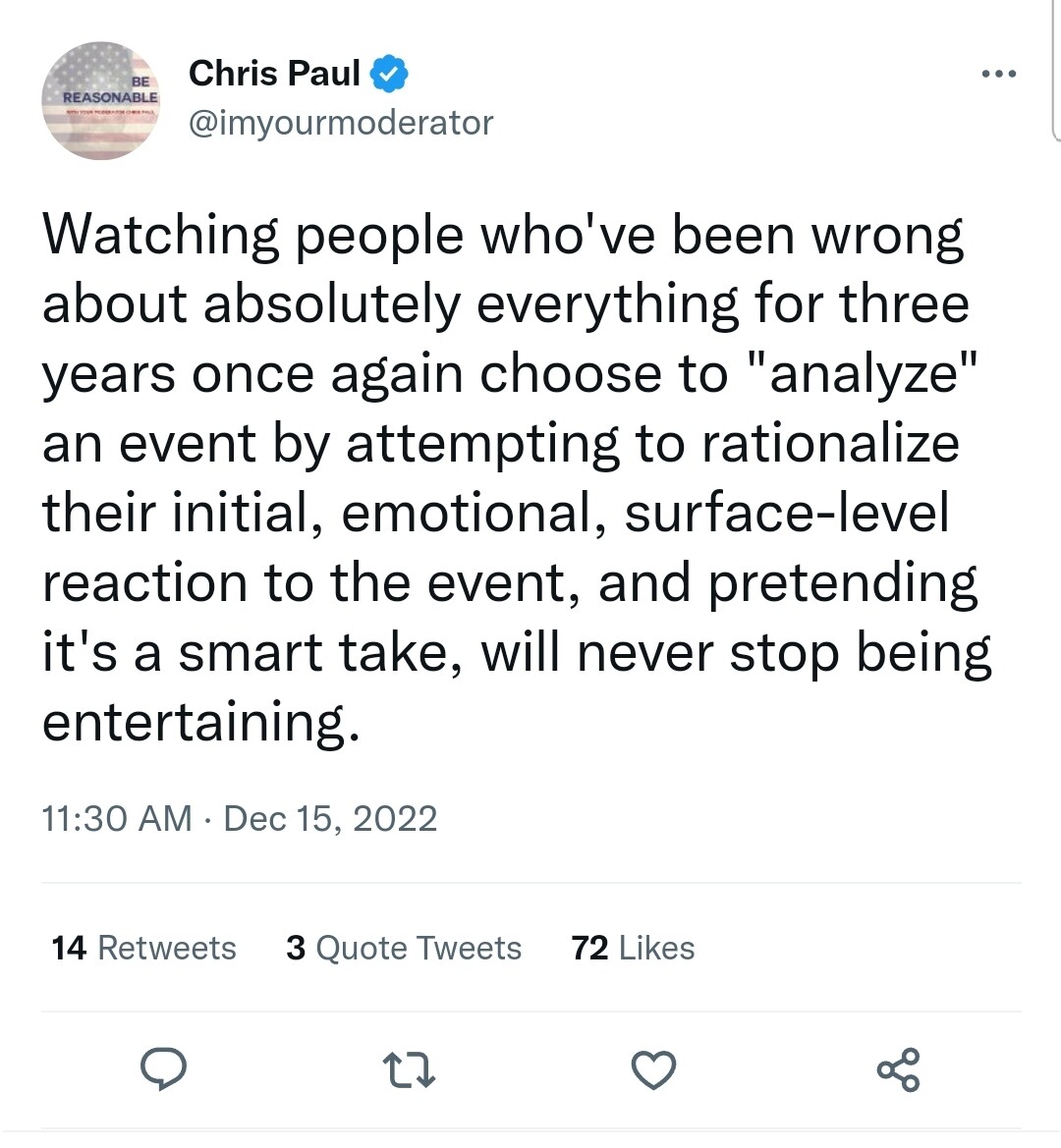
Task: Click the 11:30 AM timestamp
Action: click(117, 818)
